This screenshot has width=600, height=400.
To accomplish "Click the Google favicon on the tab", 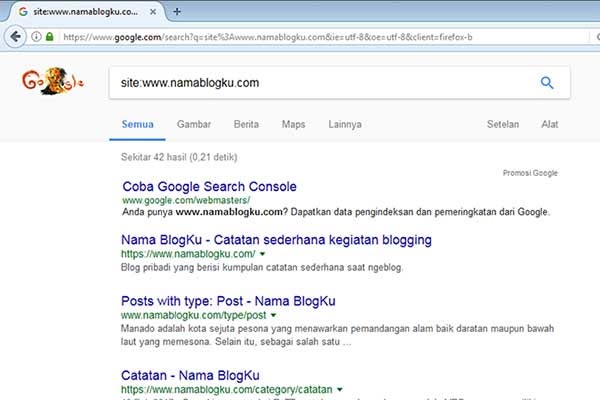I will (x=23, y=12).
